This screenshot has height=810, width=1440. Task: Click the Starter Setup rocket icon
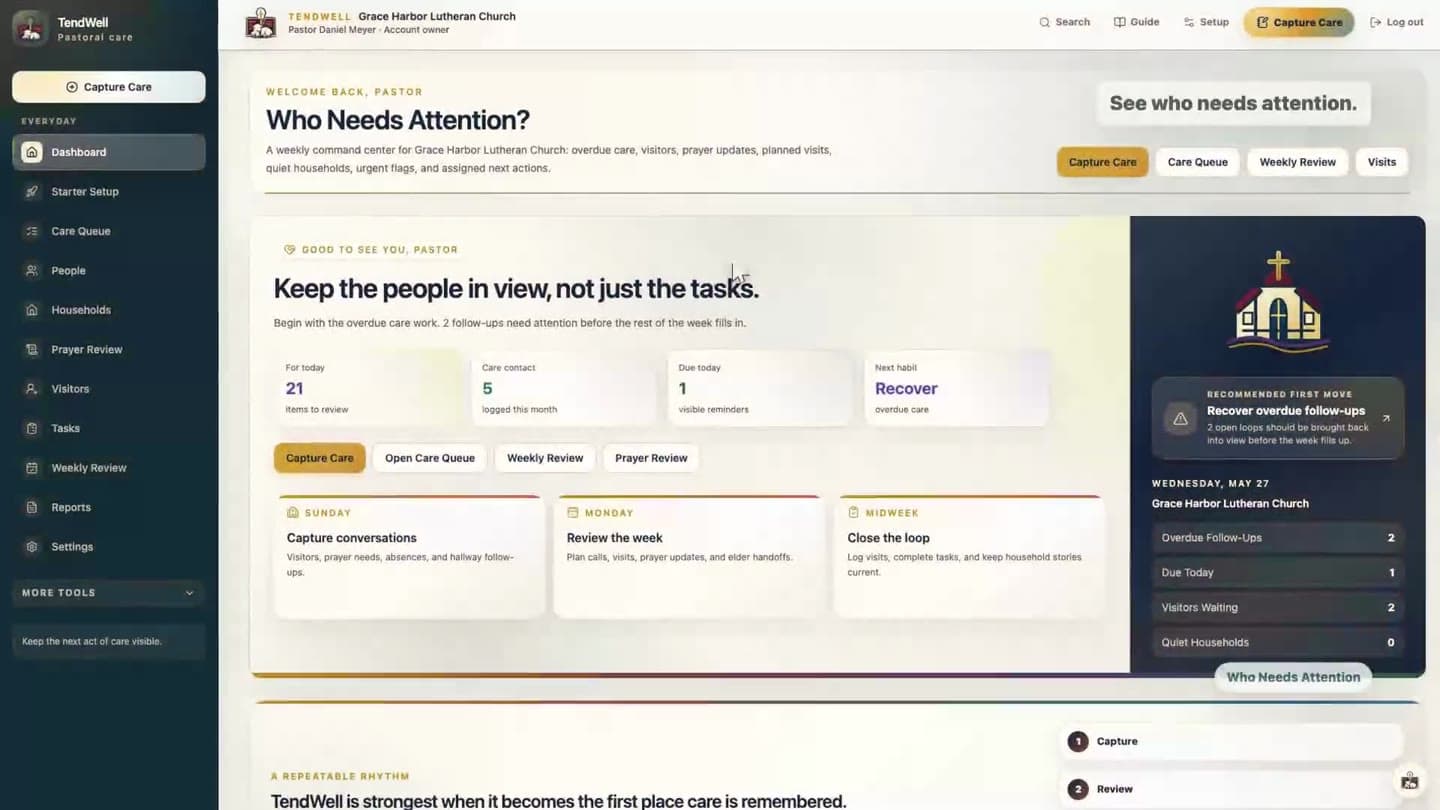pos(32,192)
